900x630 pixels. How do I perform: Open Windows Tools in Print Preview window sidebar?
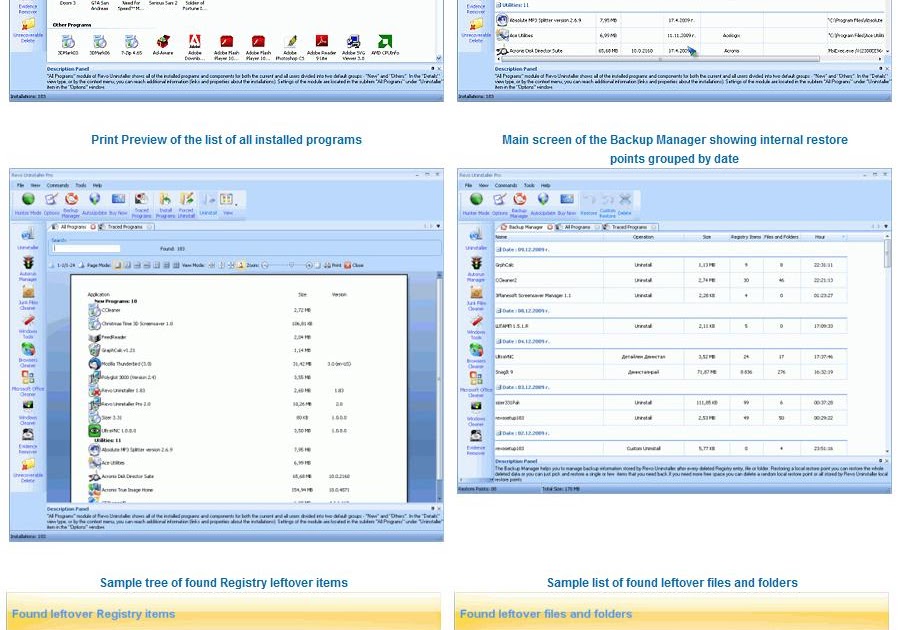[x=28, y=326]
